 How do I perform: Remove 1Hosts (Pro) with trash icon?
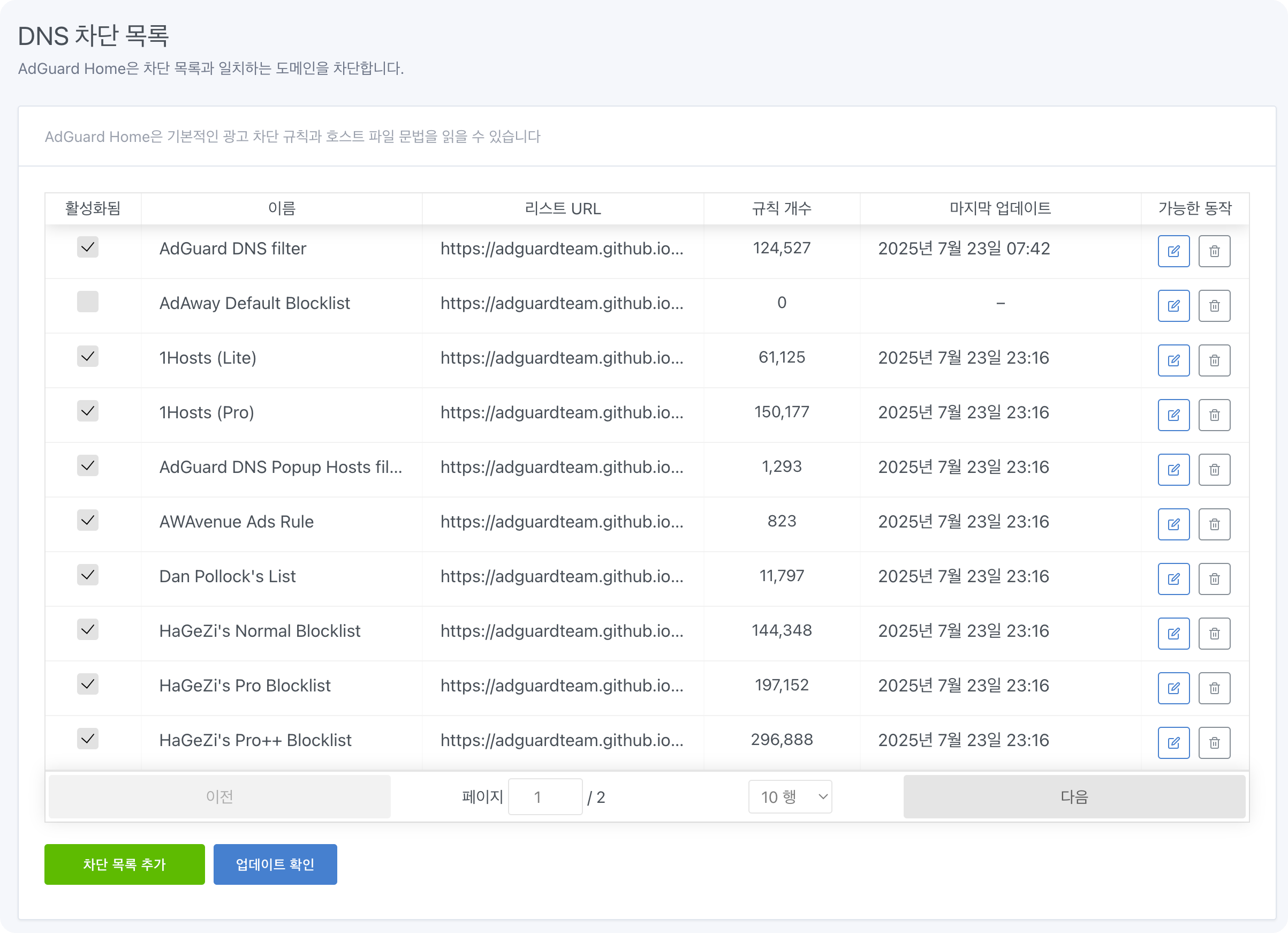tap(1214, 415)
